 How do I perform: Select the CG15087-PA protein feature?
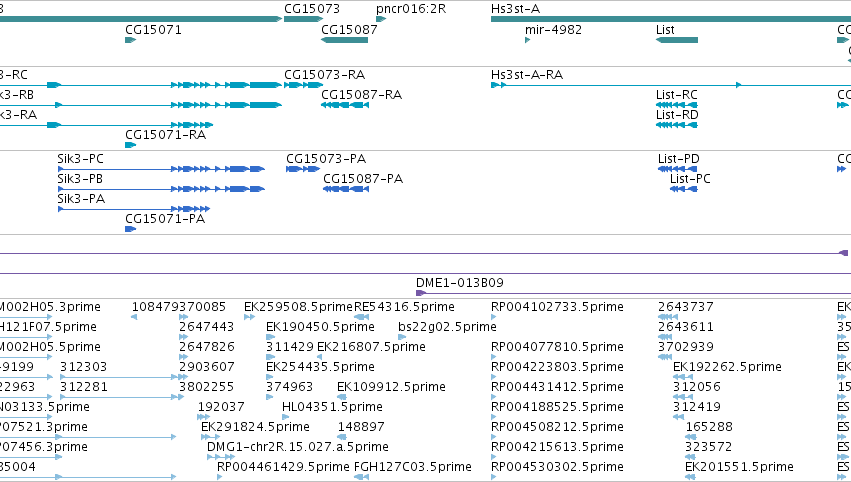pos(346,189)
